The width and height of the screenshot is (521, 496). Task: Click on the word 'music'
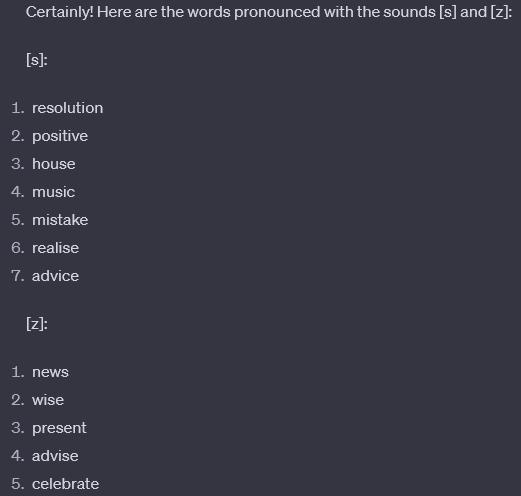coord(53,192)
